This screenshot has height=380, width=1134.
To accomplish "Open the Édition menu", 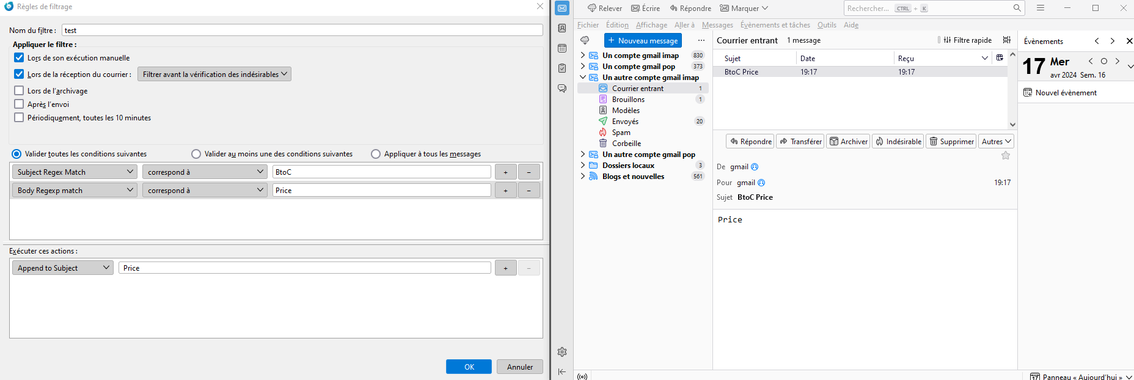I will tap(617, 25).
